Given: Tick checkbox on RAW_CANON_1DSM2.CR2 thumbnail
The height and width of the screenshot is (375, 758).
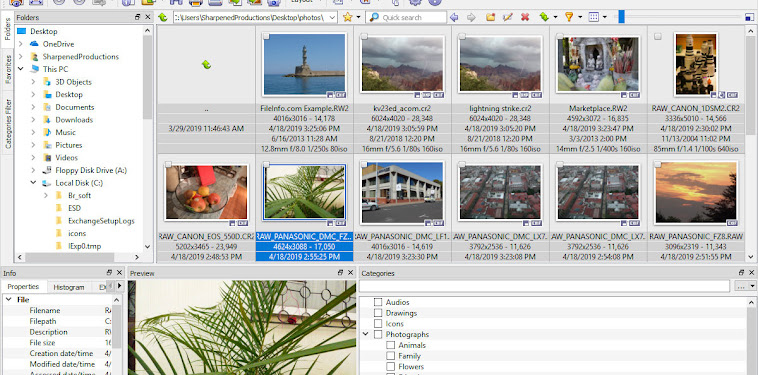Looking at the screenshot, I should point(657,36).
